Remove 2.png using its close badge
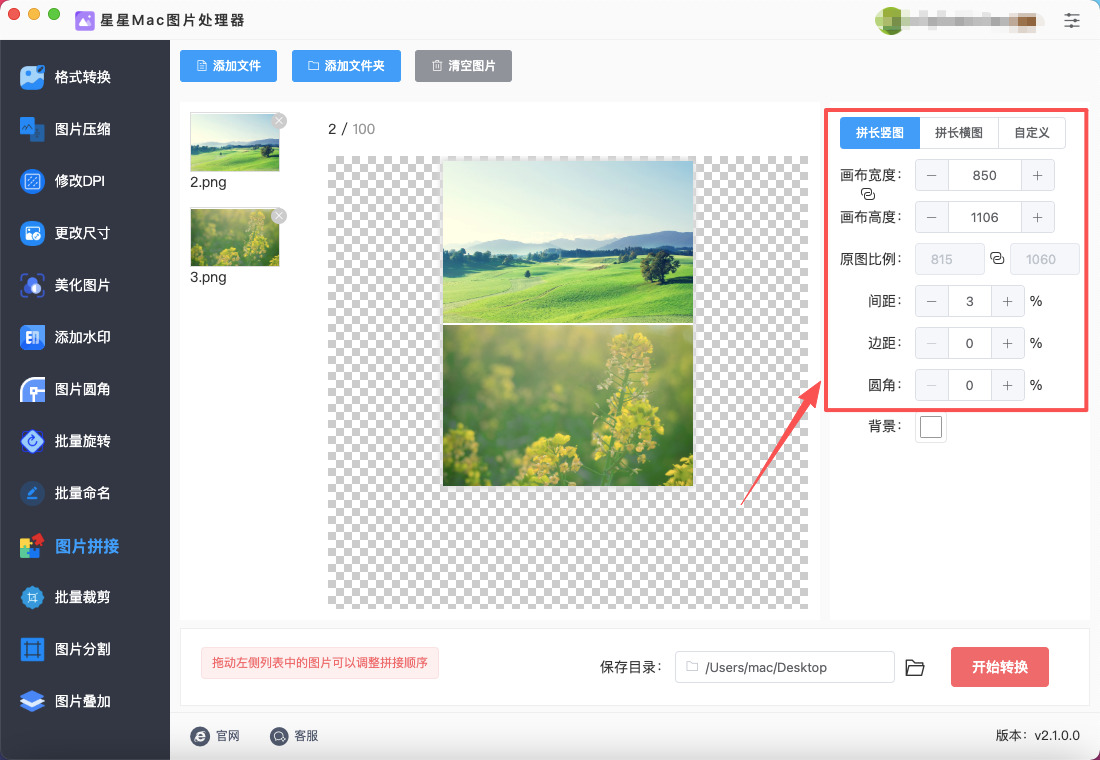Viewport: 1100px width, 760px height. point(279,121)
